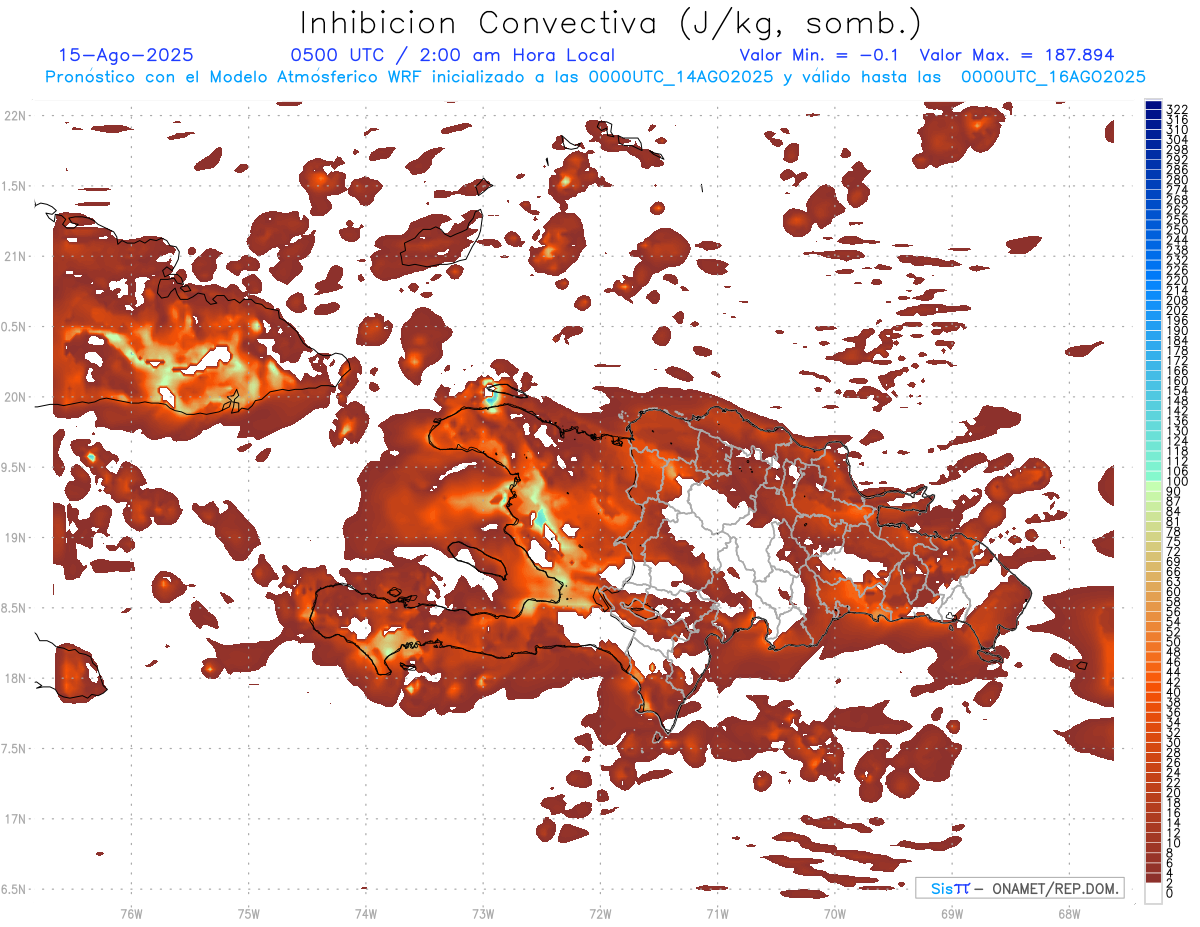Click the '17N' latitude label
The height and width of the screenshot is (927, 1200).
click(15, 819)
